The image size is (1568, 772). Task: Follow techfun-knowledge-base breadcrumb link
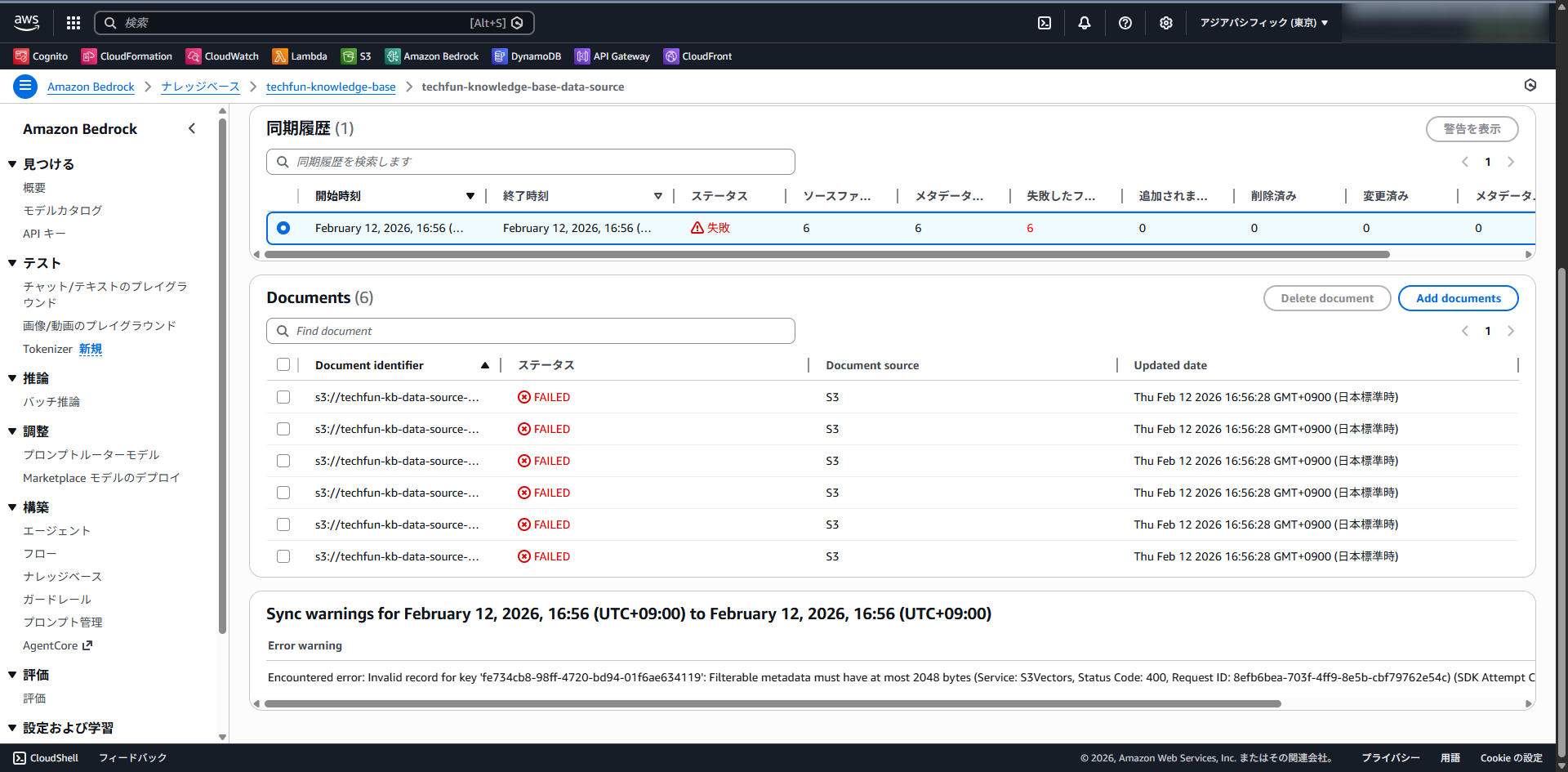(331, 87)
